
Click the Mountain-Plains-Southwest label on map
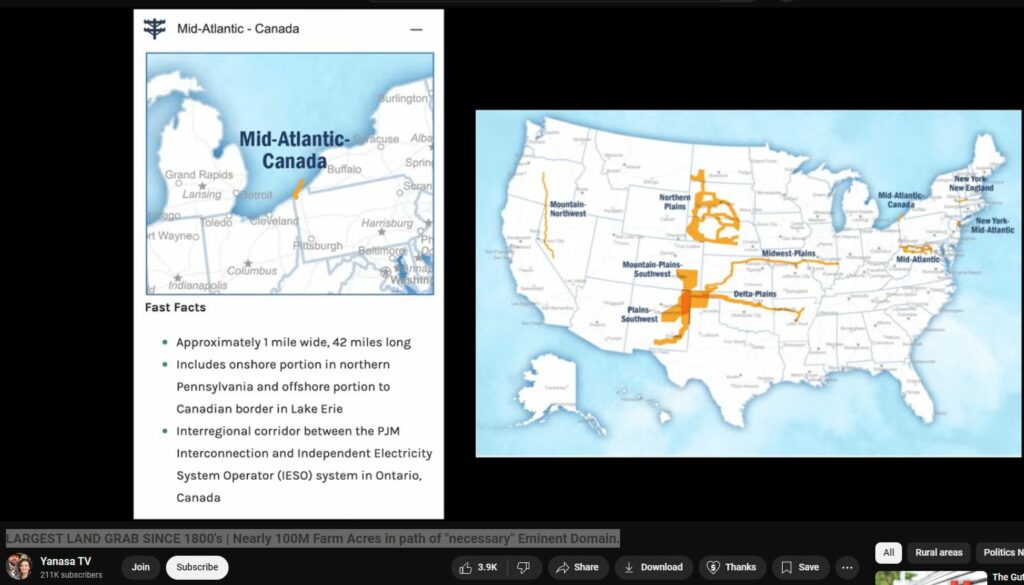(x=652, y=269)
